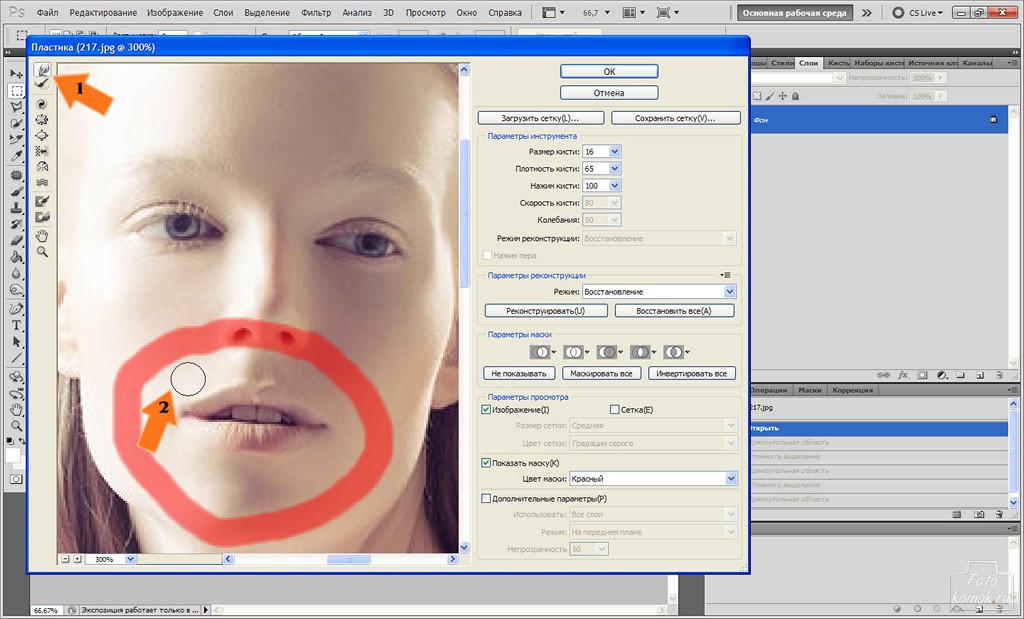Click the Восстановить все(A) button
Viewport: 1024px width, 619px height.
coord(674,311)
